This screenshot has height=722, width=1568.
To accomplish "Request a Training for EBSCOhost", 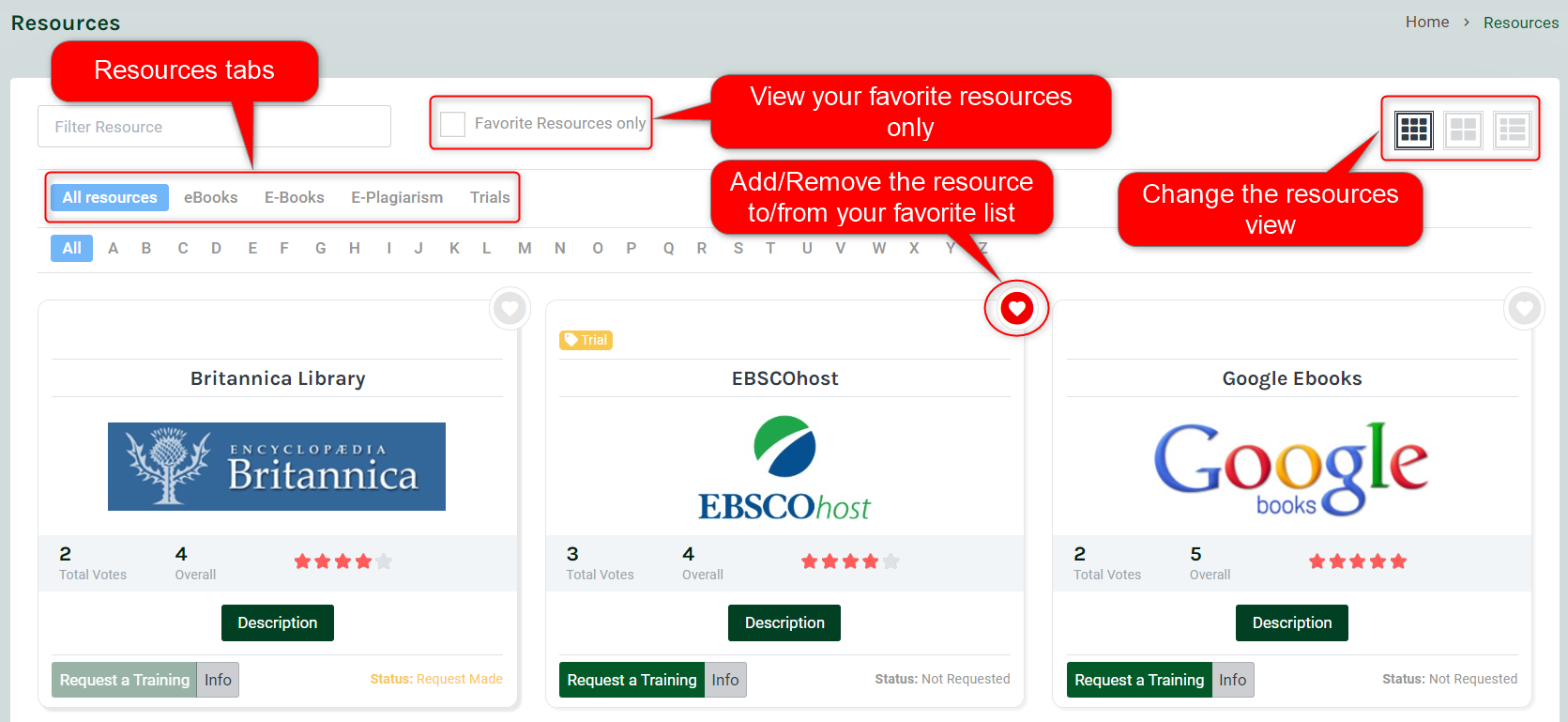I will pos(632,680).
